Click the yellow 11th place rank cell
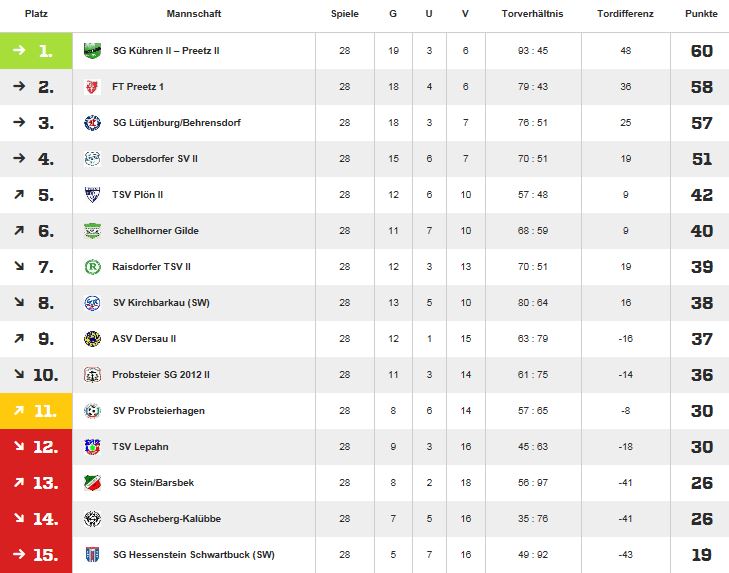 [36, 411]
